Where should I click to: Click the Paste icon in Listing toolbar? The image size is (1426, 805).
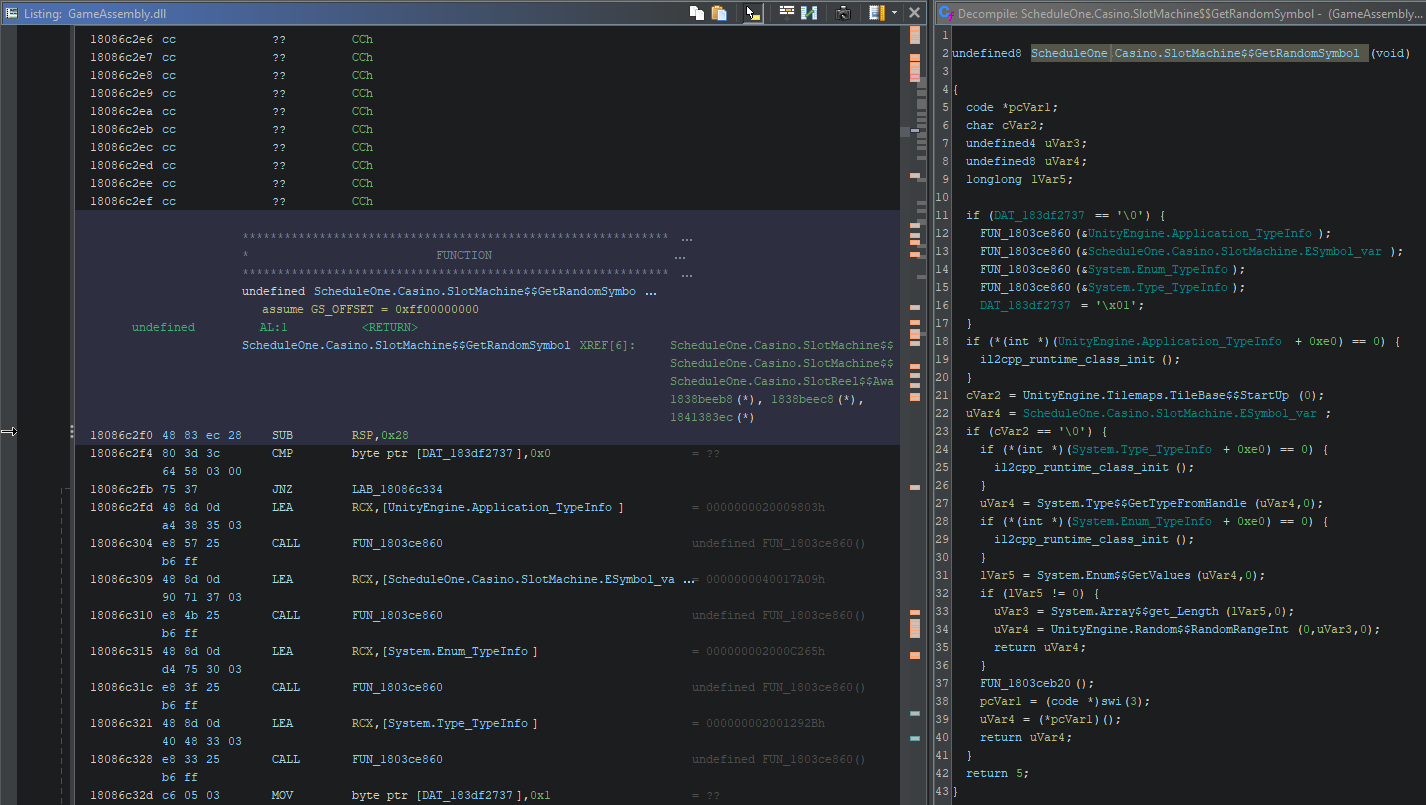pyautogui.click(x=719, y=13)
